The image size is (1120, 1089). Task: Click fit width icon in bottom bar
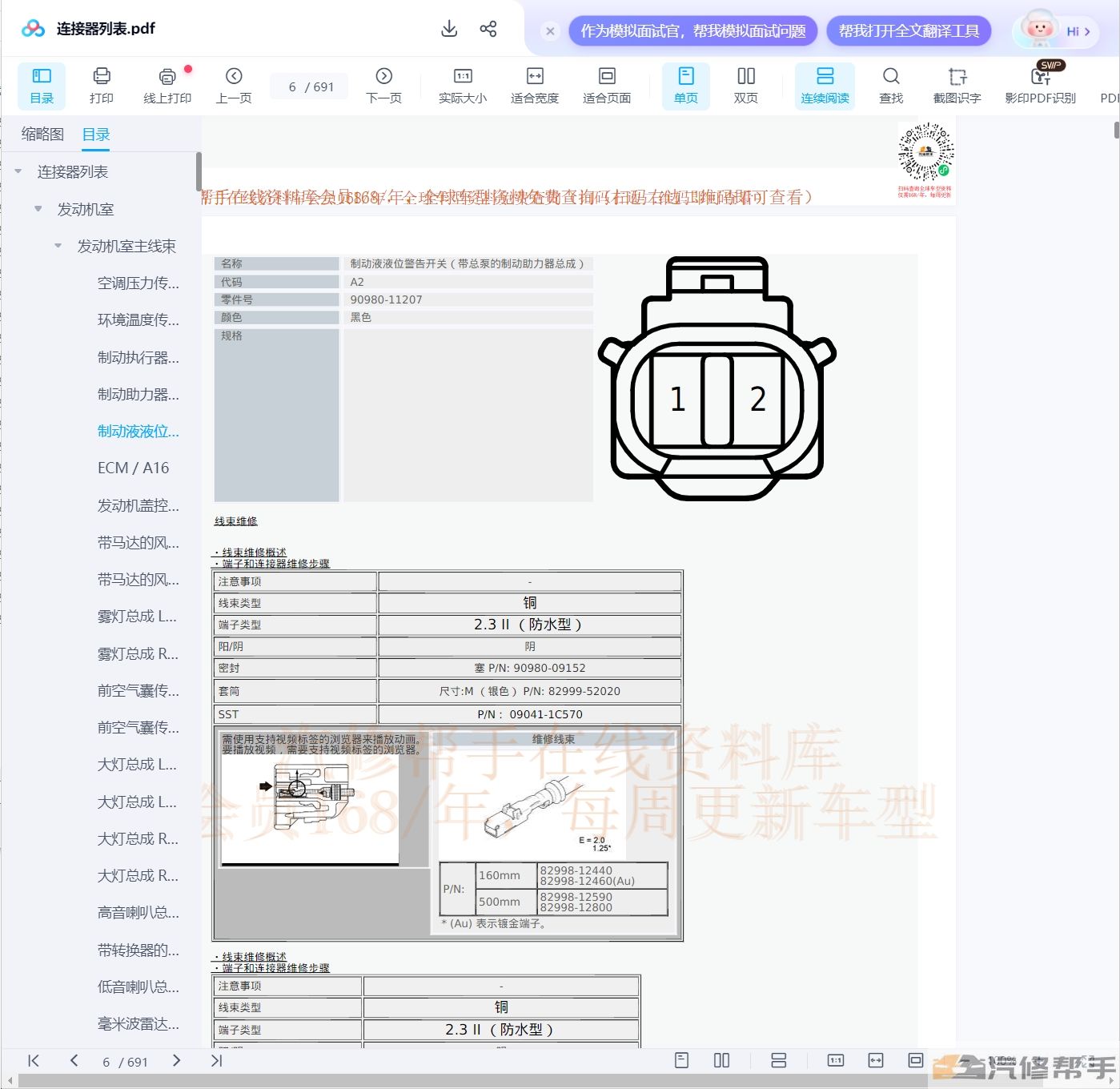pyautogui.click(x=876, y=1060)
